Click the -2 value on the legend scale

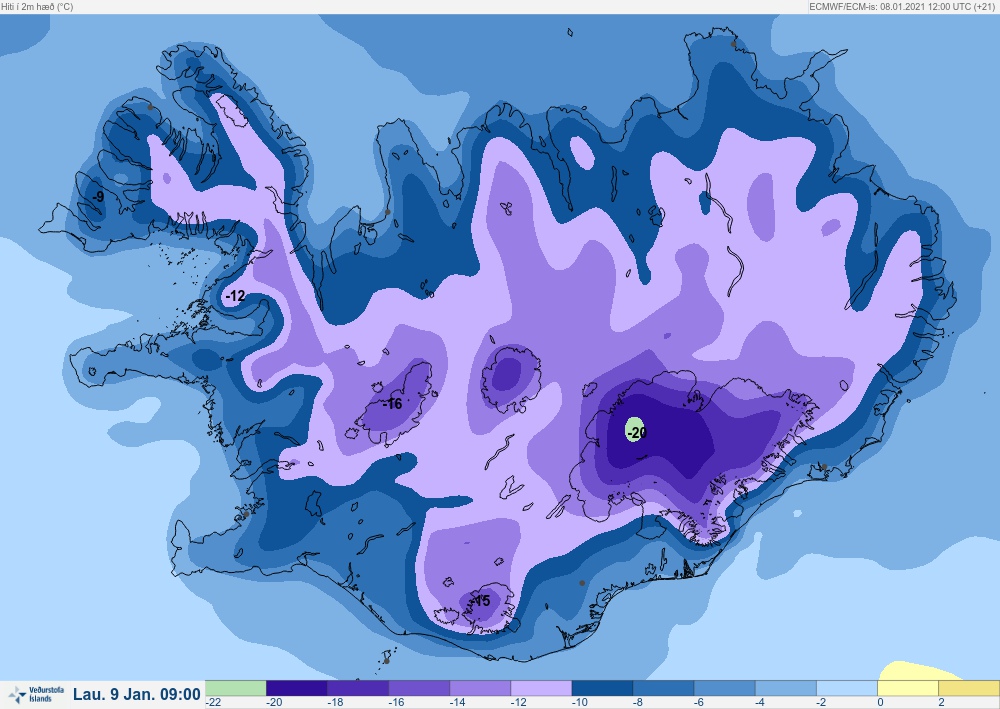pyautogui.click(x=822, y=703)
